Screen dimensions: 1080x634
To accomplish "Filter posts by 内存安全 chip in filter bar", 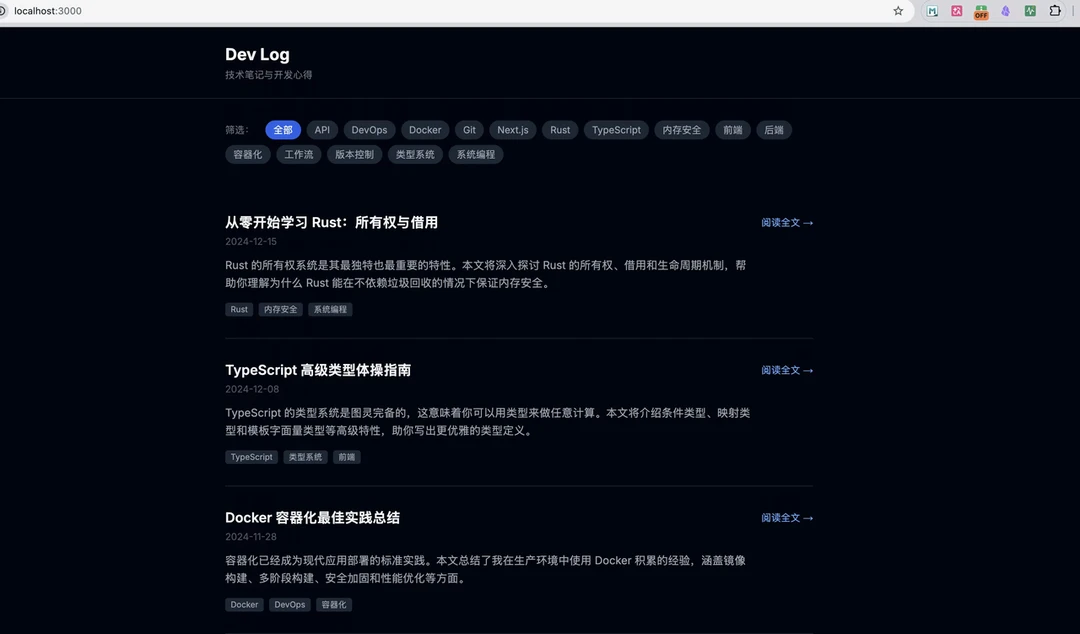I will [682, 130].
